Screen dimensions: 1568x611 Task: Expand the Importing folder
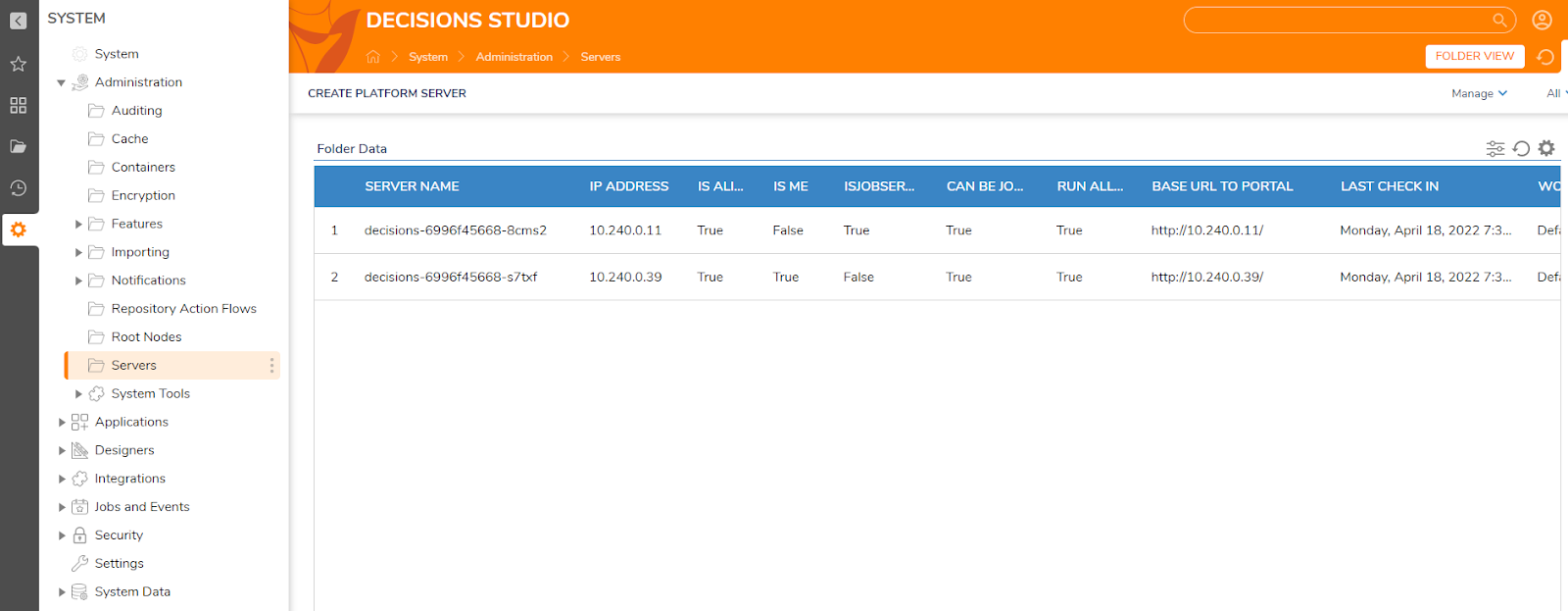(78, 253)
